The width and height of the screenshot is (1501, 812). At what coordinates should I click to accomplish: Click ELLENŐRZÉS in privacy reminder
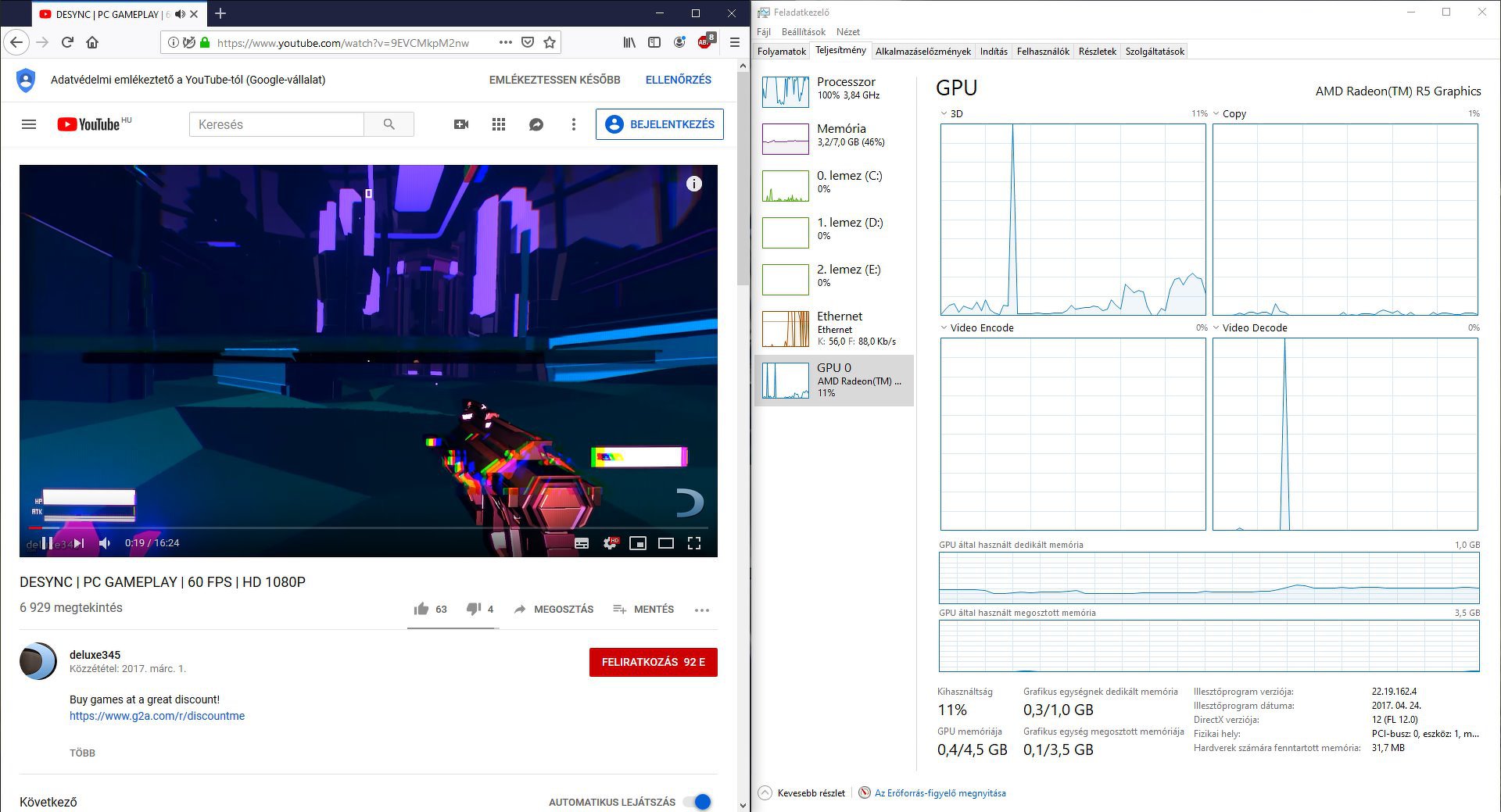pyautogui.click(x=679, y=80)
